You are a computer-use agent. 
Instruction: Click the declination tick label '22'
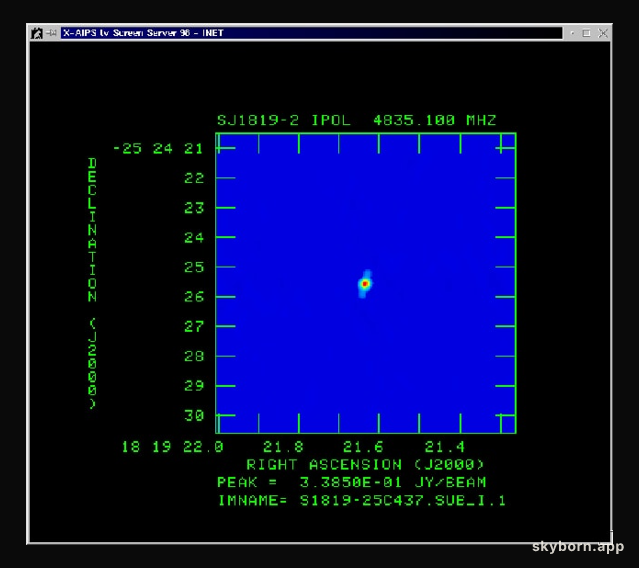[194, 178]
